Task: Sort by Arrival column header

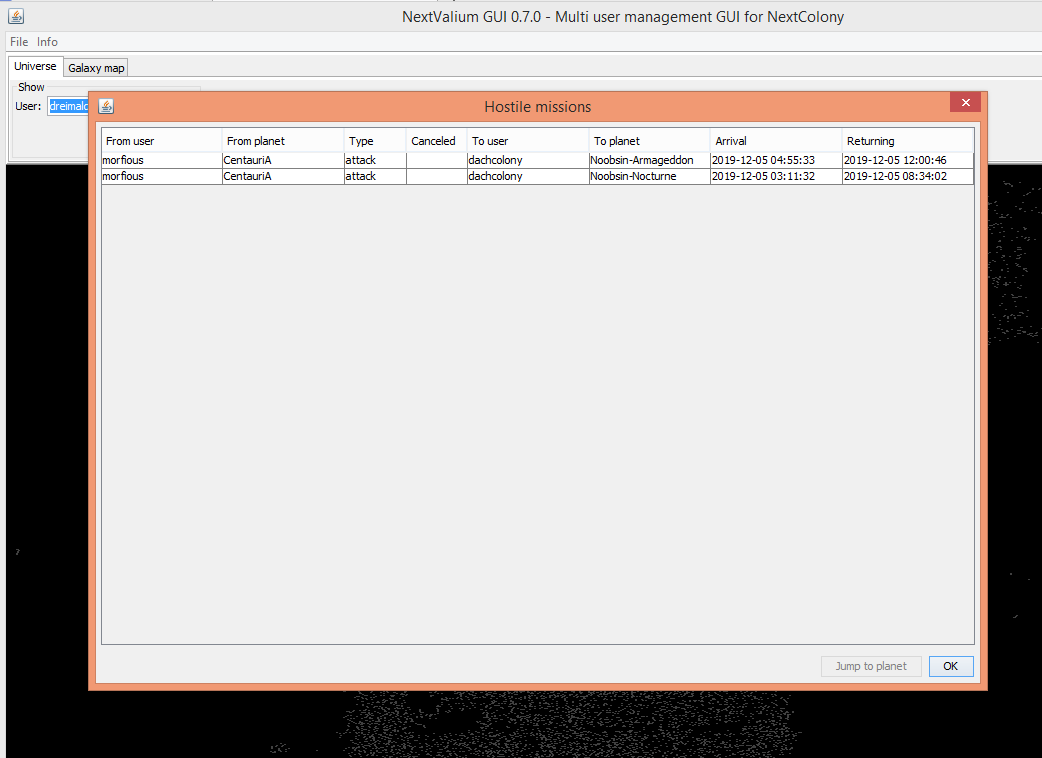Action: pyautogui.click(x=776, y=141)
